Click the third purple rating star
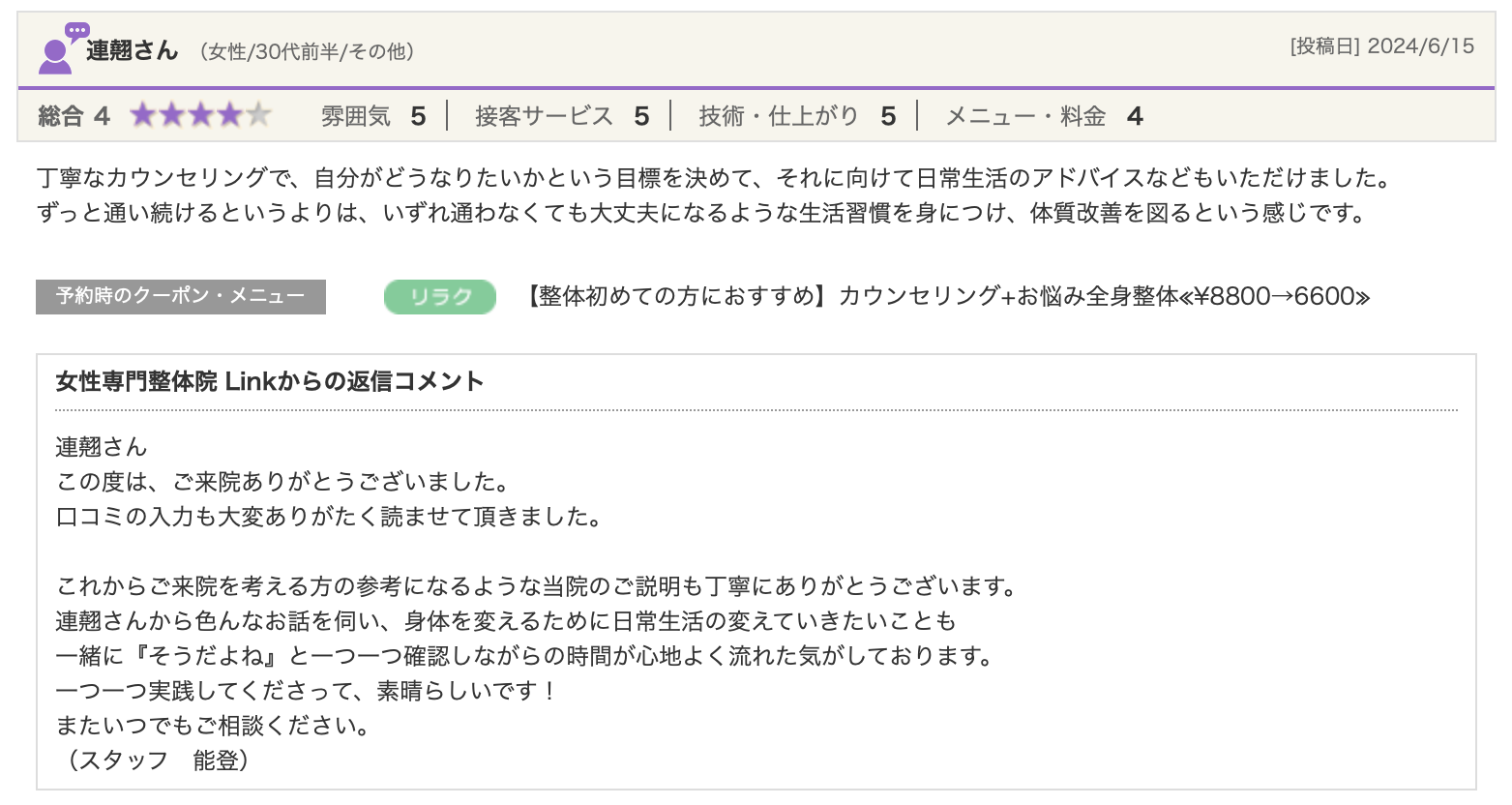Image resolution: width=1512 pixels, height=805 pixels. [x=201, y=116]
